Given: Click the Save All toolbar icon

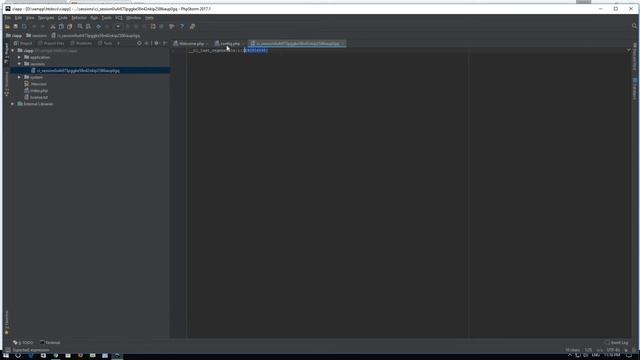Looking at the screenshot, I should coord(16,27).
